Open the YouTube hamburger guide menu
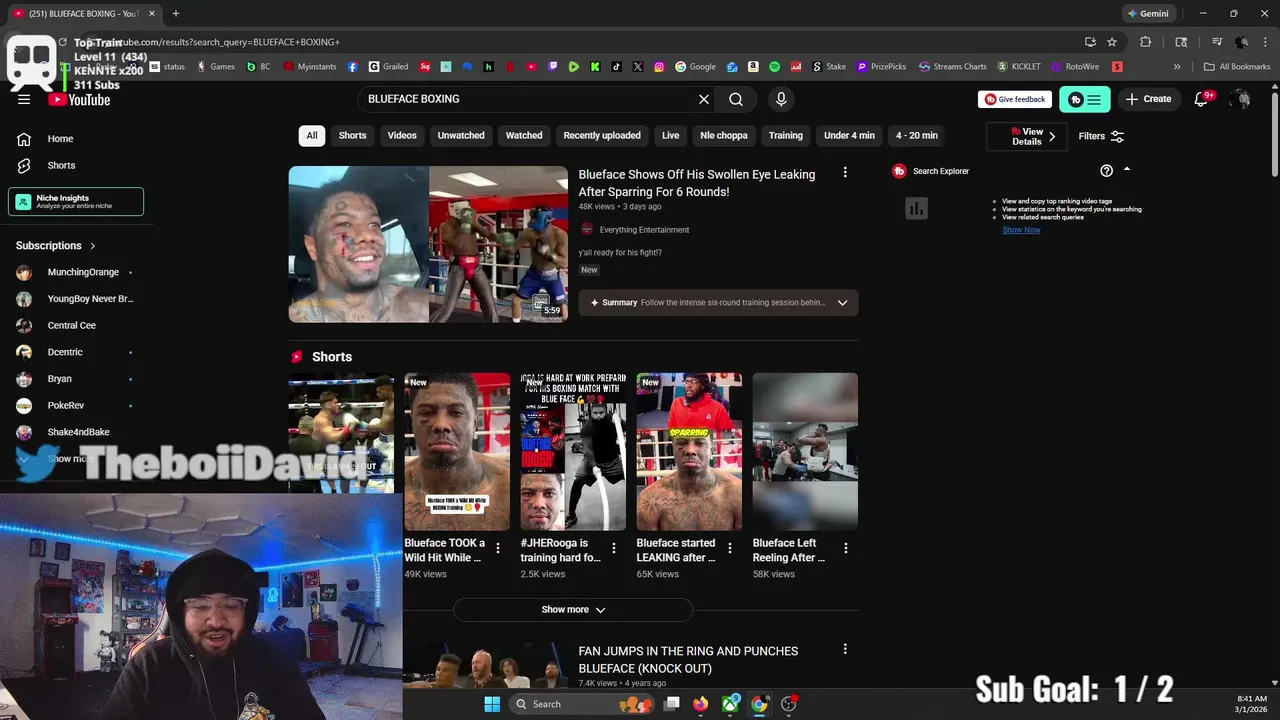The width and height of the screenshot is (1280, 720). click(x=24, y=99)
